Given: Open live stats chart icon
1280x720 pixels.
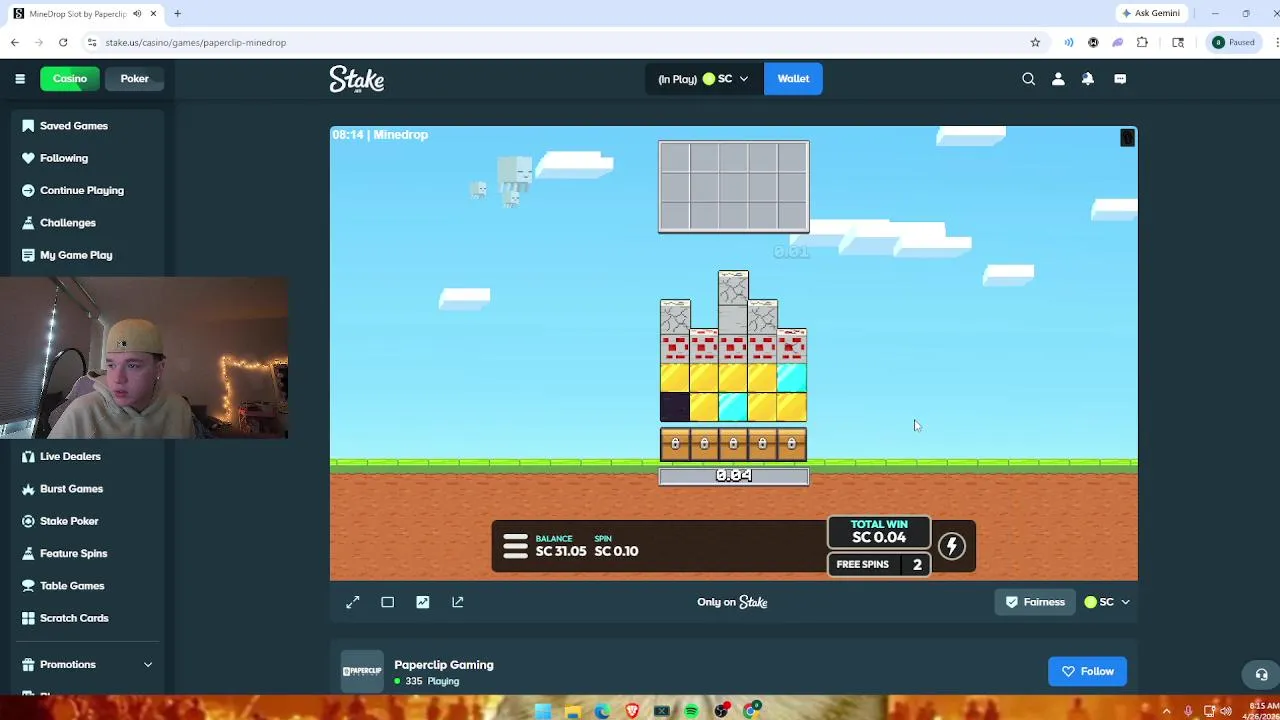Looking at the screenshot, I should [x=423, y=602].
